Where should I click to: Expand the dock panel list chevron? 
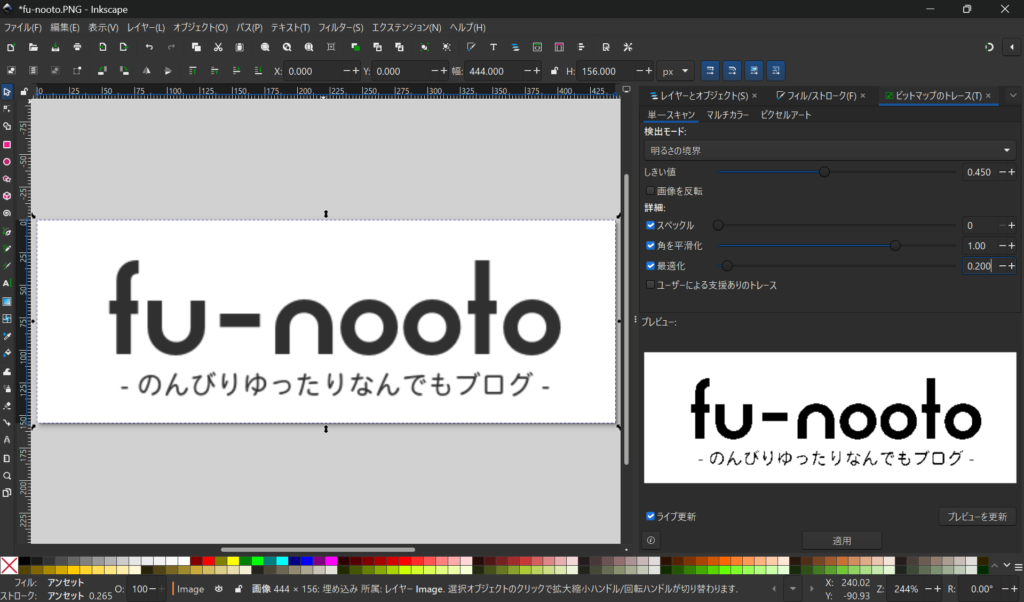[1012, 96]
